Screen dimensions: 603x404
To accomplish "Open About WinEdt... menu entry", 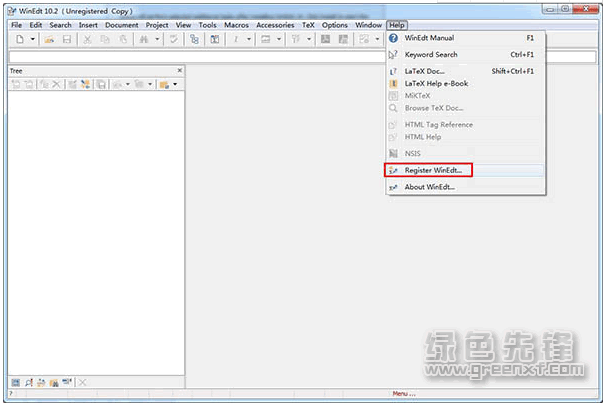I will coord(466,187).
